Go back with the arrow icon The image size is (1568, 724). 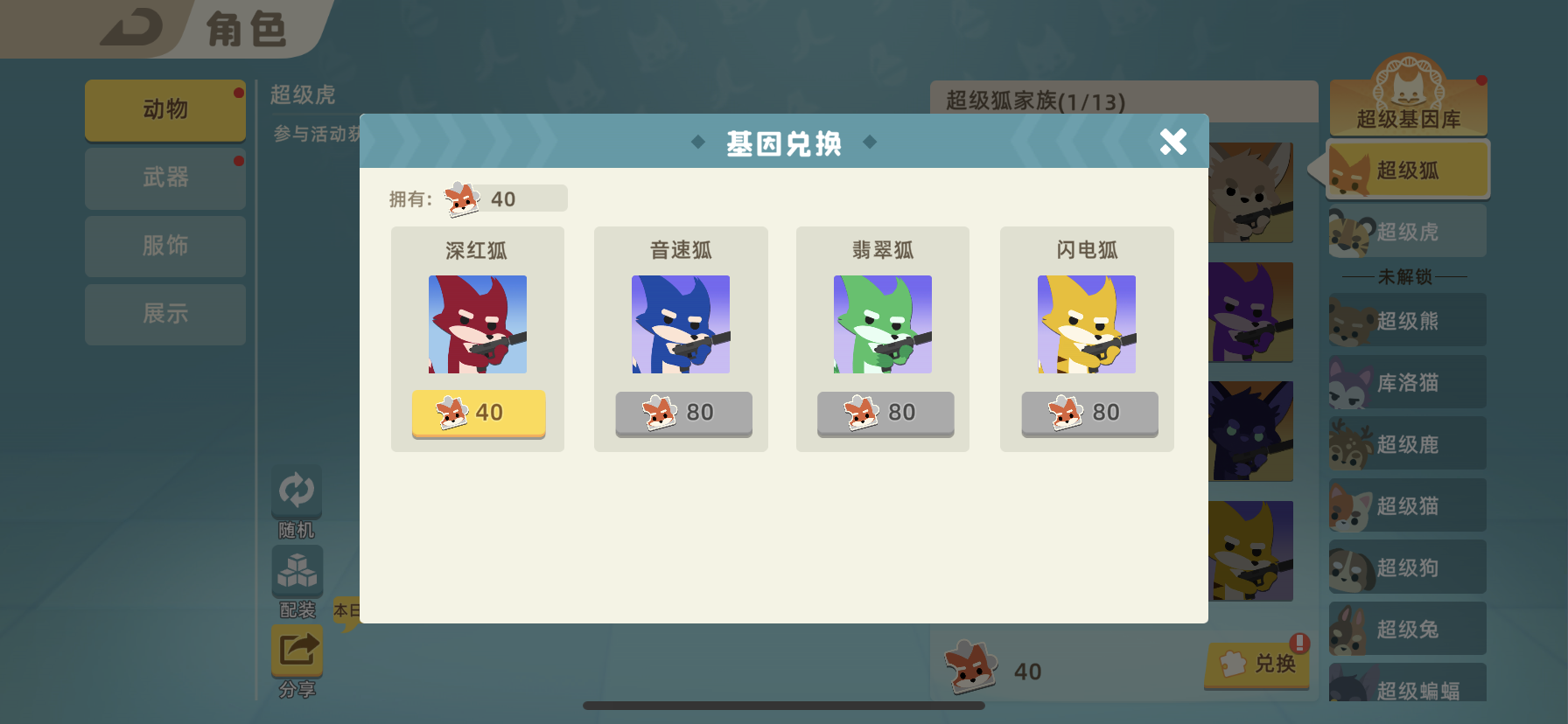[x=131, y=27]
